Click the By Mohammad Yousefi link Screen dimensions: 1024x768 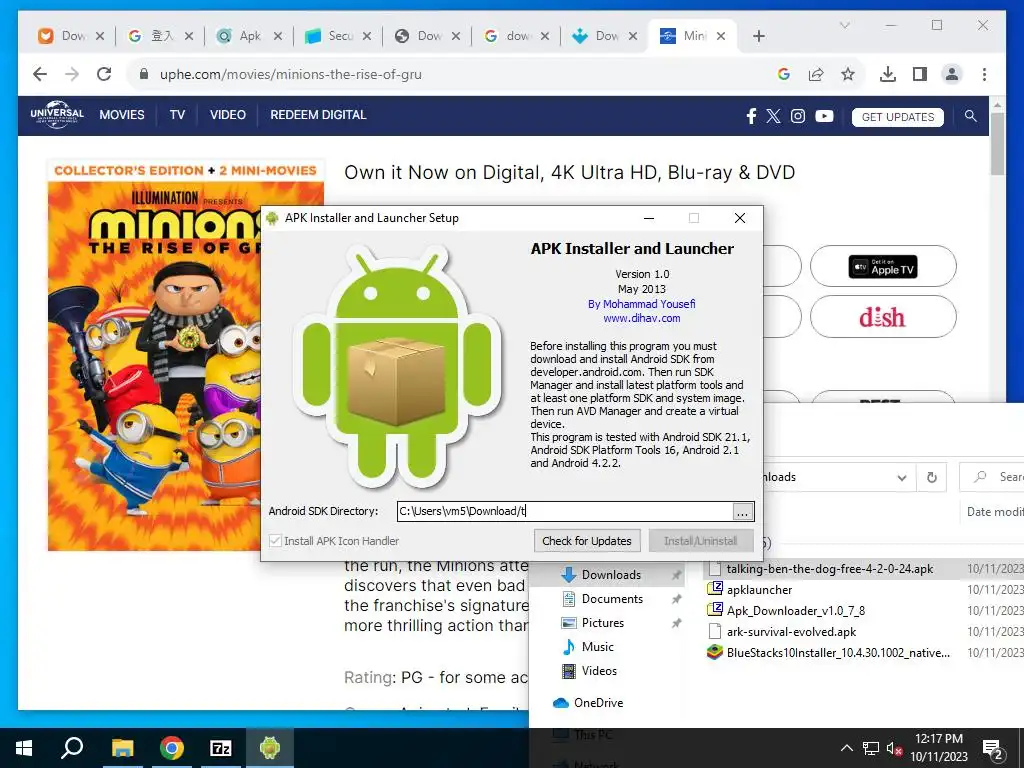pos(641,304)
